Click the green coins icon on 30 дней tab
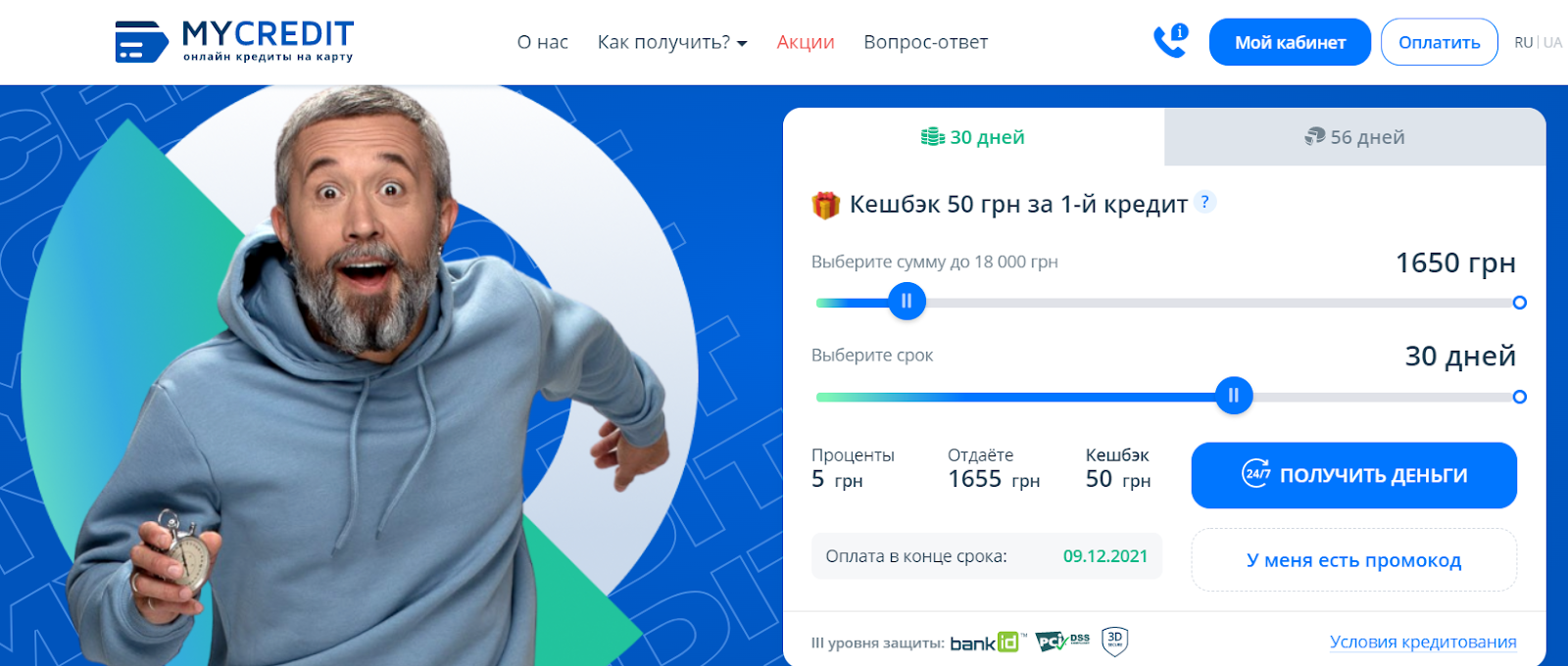The height and width of the screenshot is (666, 1568). (932, 137)
